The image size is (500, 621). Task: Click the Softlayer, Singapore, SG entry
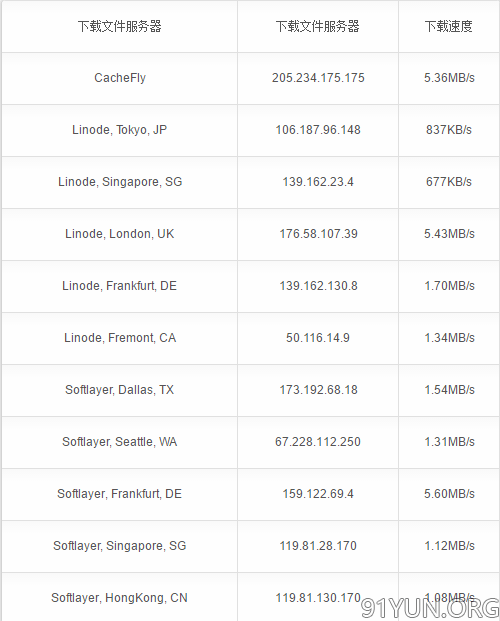(120, 546)
